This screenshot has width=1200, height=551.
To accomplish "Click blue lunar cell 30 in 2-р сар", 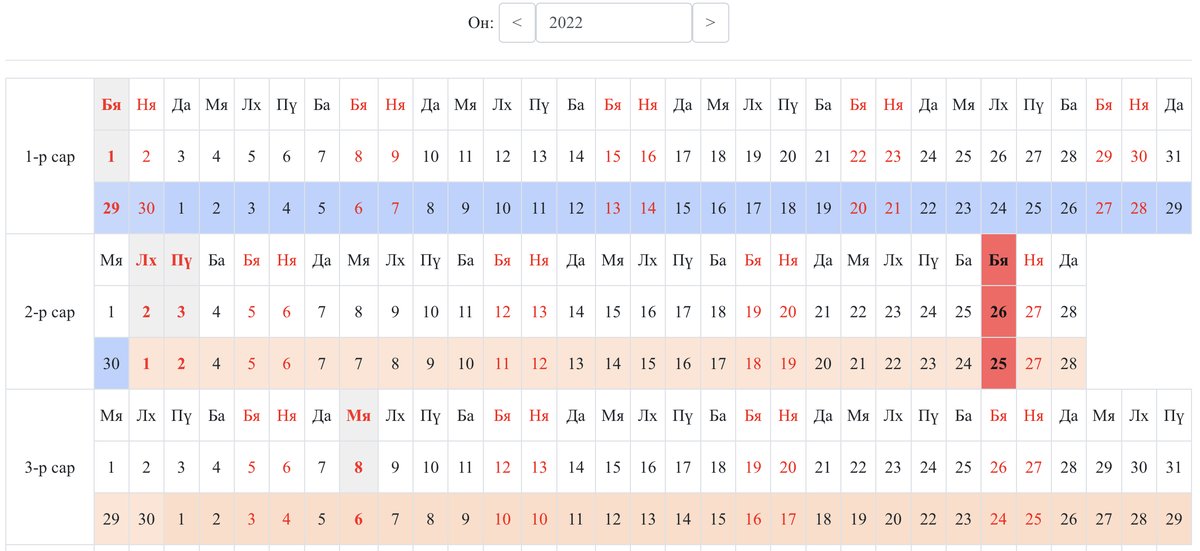I will [x=111, y=364].
